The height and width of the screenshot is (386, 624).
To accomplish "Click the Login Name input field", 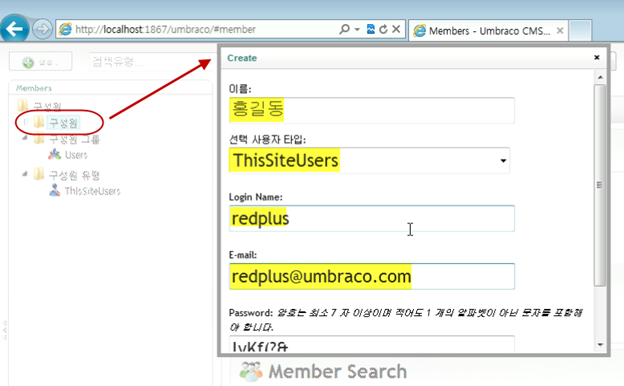I will coord(372,218).
